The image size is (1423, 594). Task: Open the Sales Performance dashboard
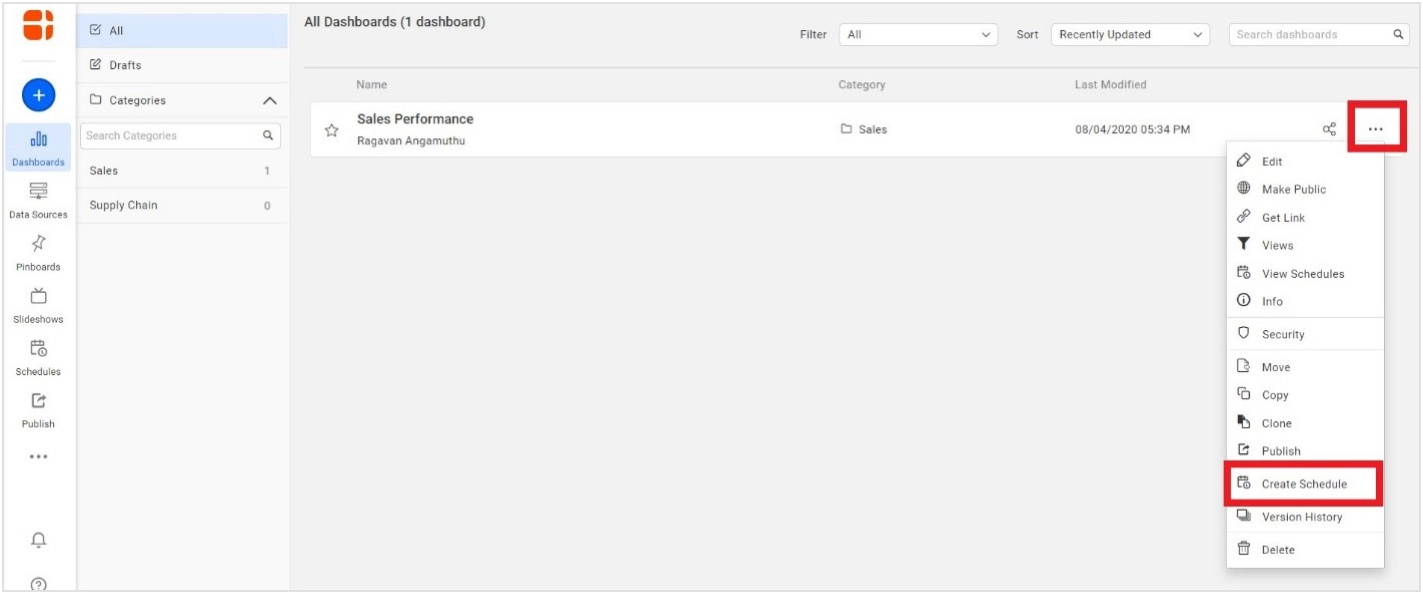(416, 118)
